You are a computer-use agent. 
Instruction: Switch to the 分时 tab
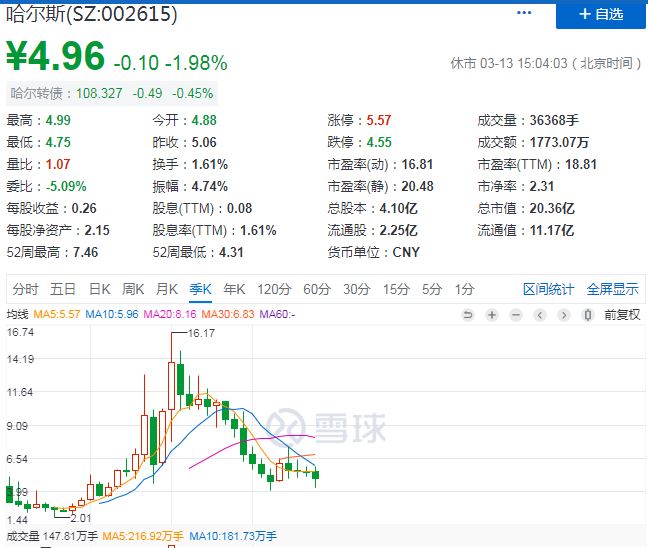tap(25, 289)
